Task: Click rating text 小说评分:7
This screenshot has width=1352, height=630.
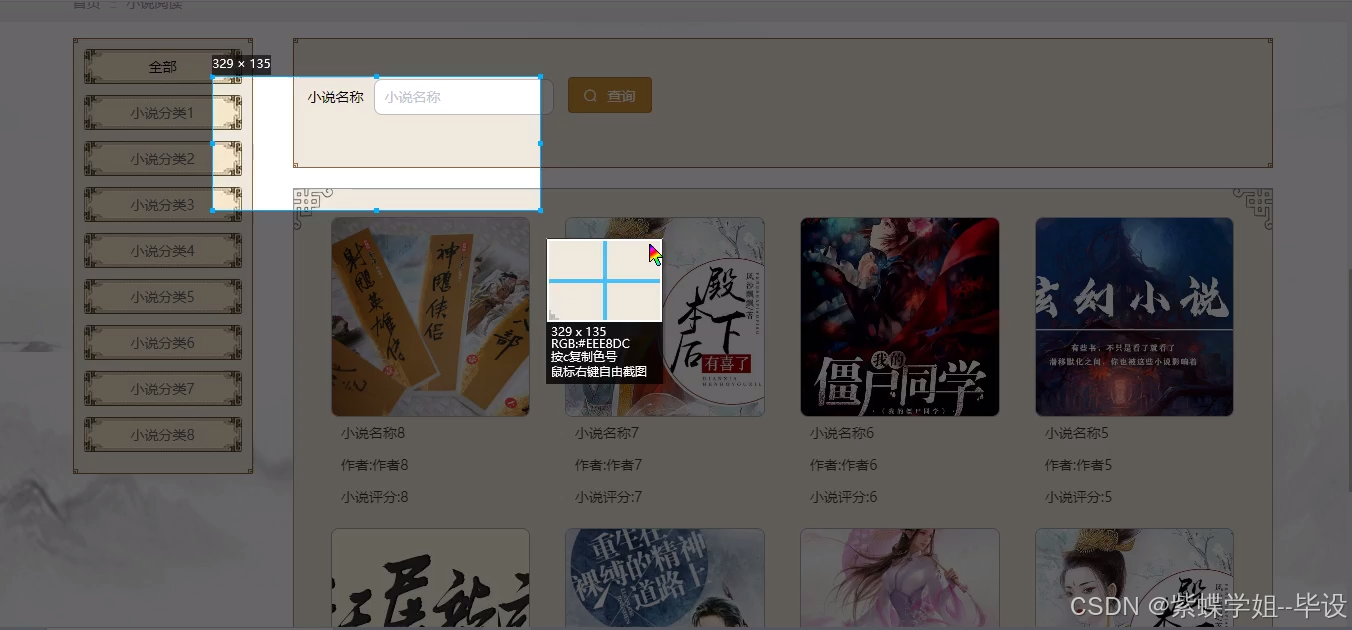Action: [608, 497]
